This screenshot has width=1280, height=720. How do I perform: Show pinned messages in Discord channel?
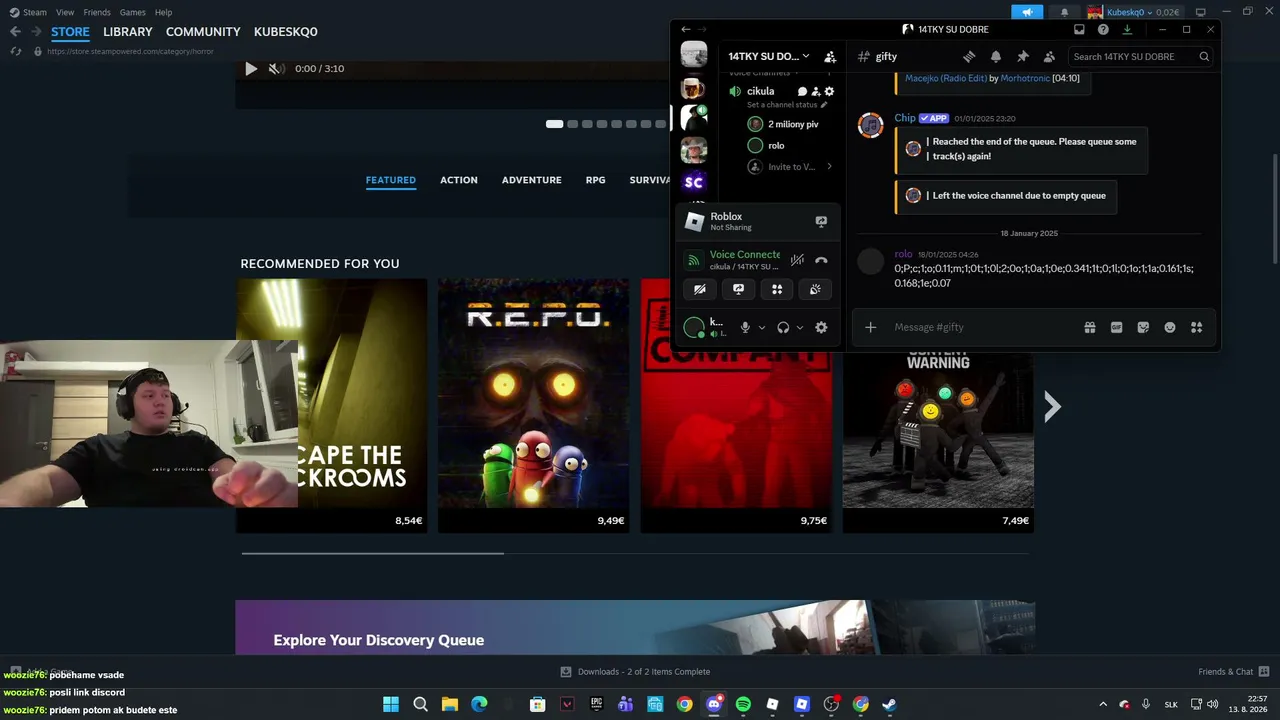tap(1022, 57)
